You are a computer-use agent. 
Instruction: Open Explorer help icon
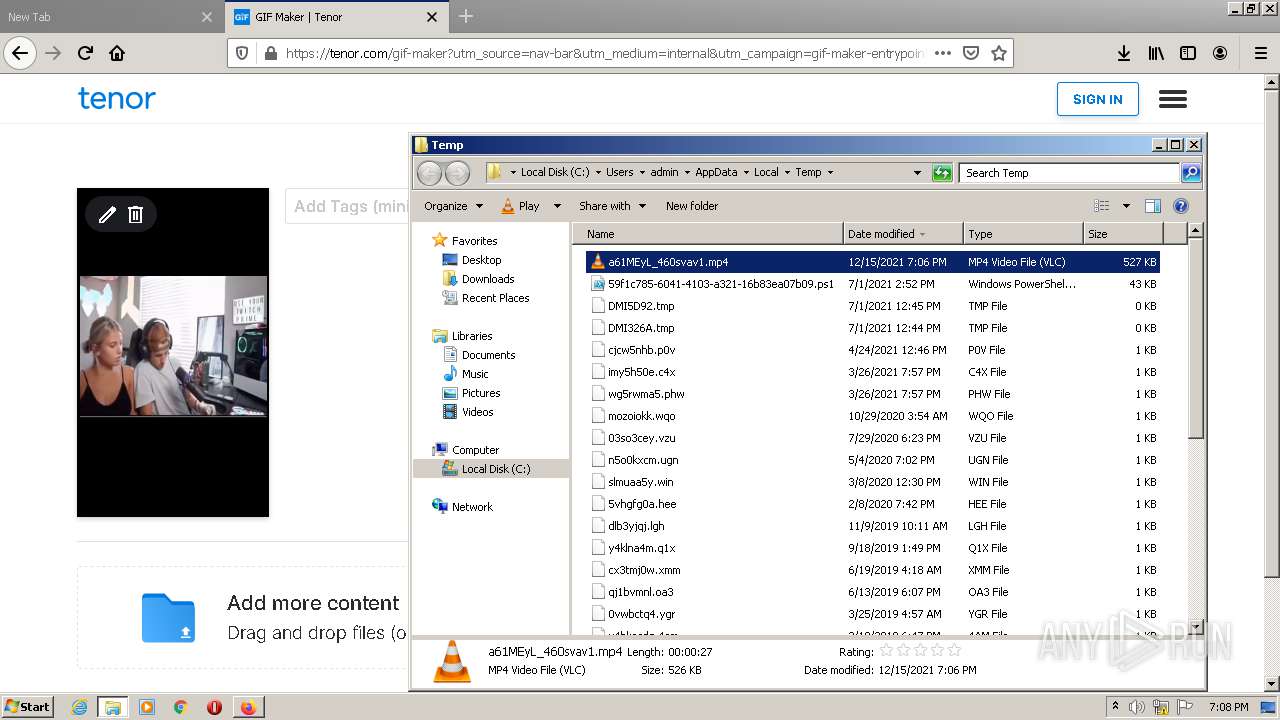point(1181,206)
